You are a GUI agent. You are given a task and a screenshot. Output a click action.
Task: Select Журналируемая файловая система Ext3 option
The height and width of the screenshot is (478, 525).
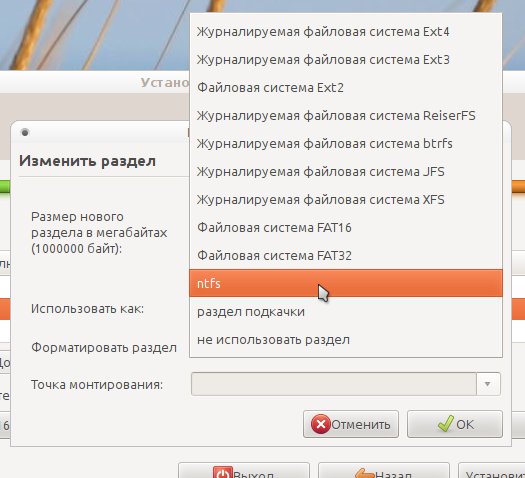(x=346, y=60)
